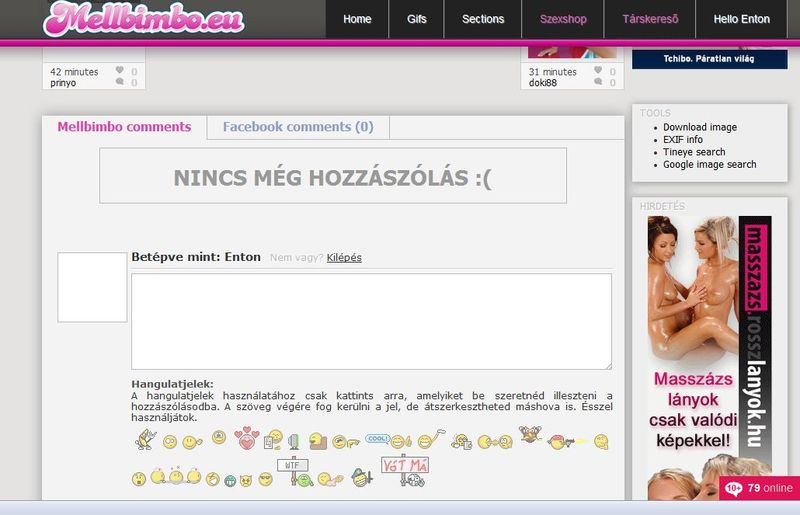Open the Hello Enton user menu
Viewport: 800px width, 515px height.
click(741, 19)
